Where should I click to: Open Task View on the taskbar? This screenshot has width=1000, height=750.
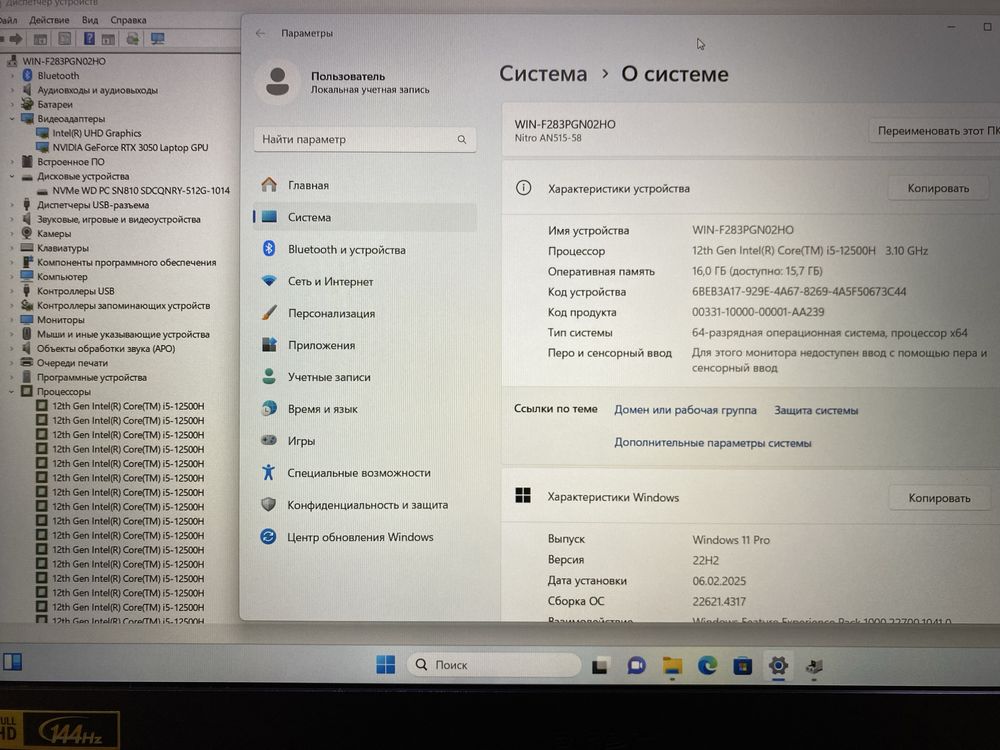pyautogui.click(x=600, y=666)
